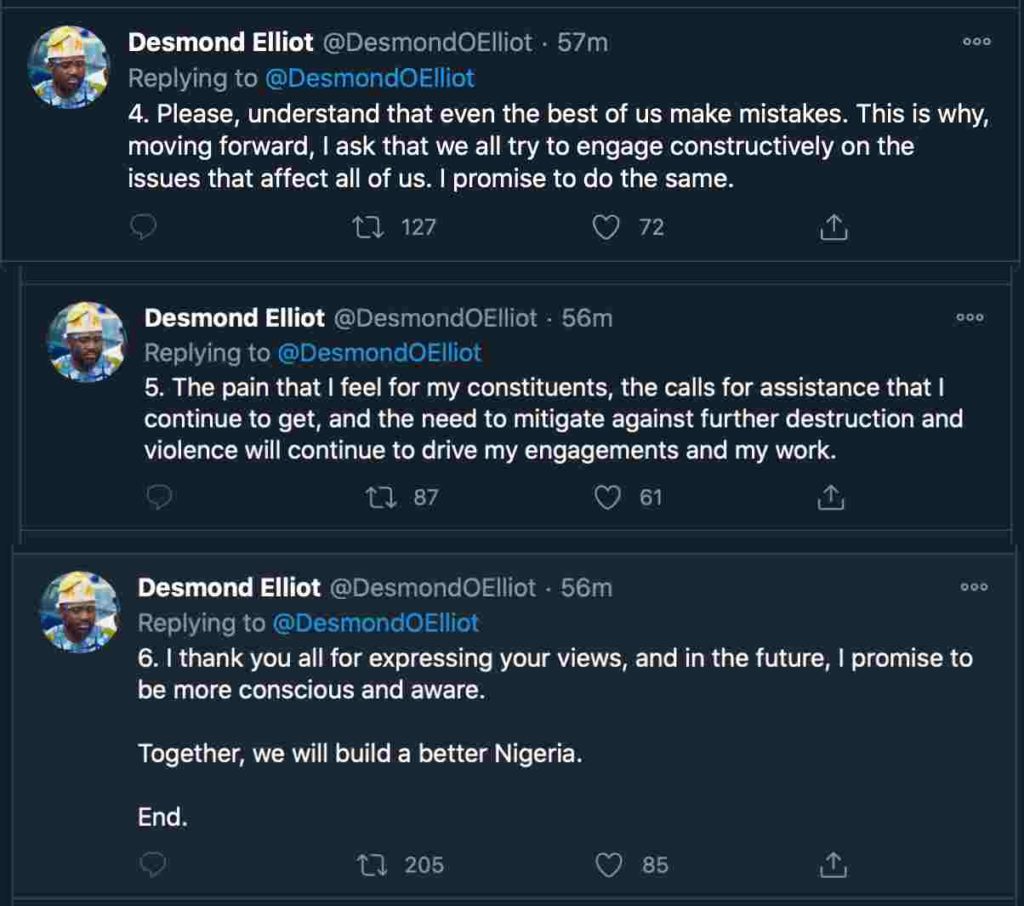Click @DesmondOElliot reply link in tweet 4

pyautogui.click(x=369, y=78)
